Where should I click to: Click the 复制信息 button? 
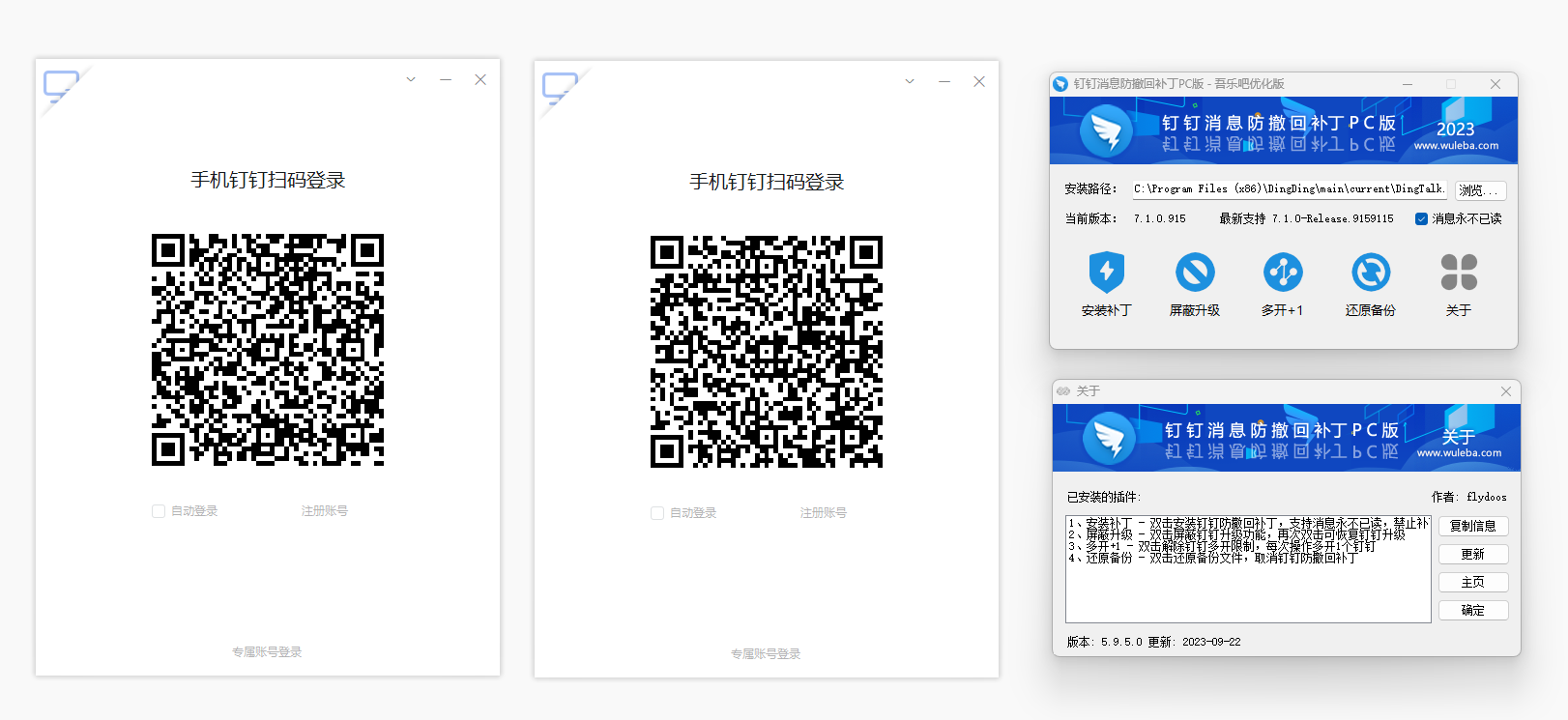[x=1473, y=526]
